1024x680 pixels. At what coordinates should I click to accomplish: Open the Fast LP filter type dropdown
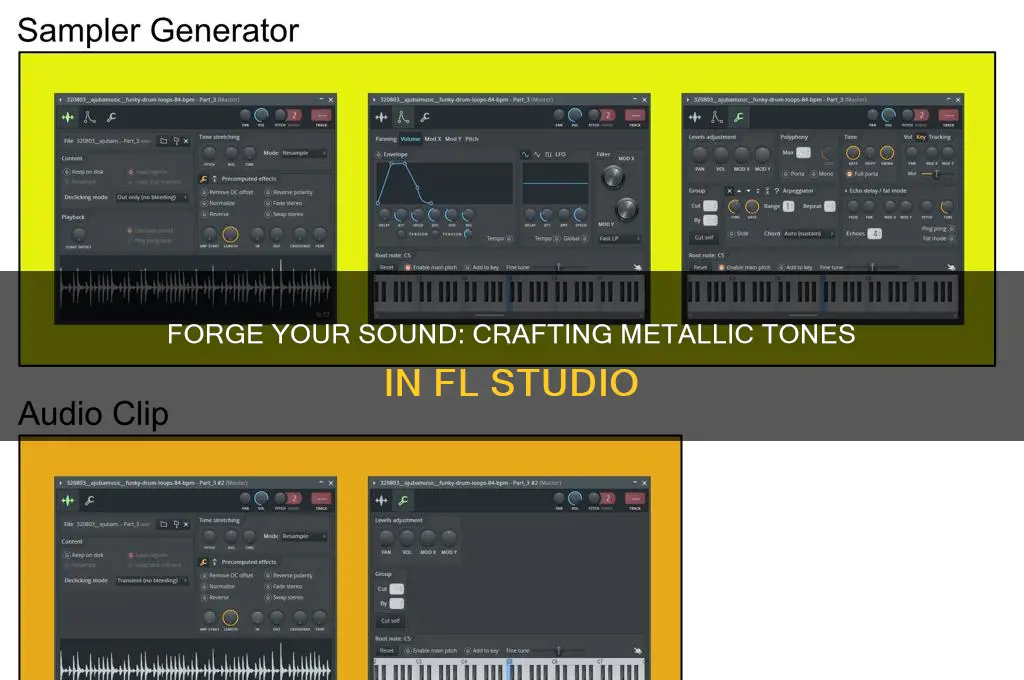click(x=619, y=238)
